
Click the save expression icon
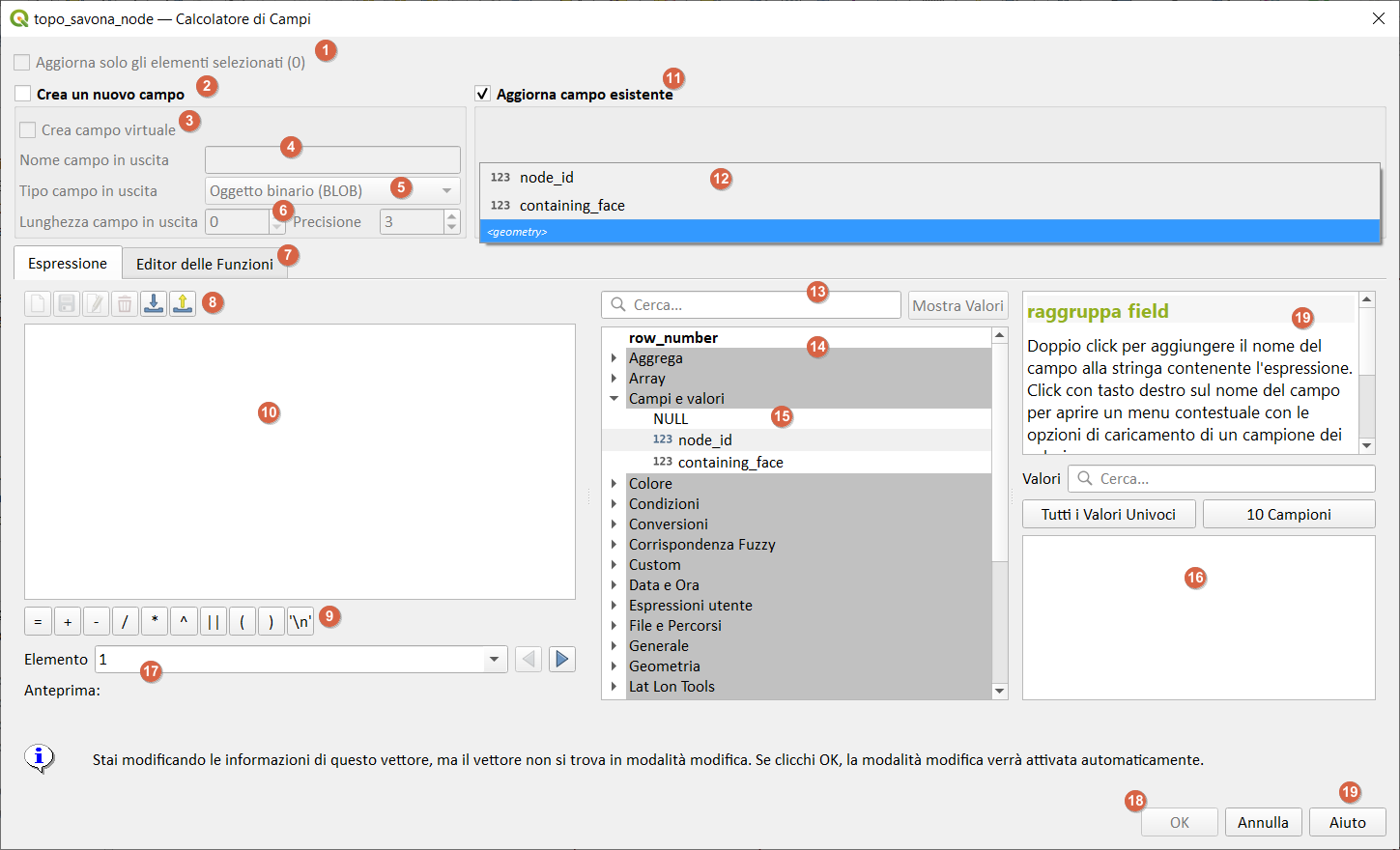67,304
